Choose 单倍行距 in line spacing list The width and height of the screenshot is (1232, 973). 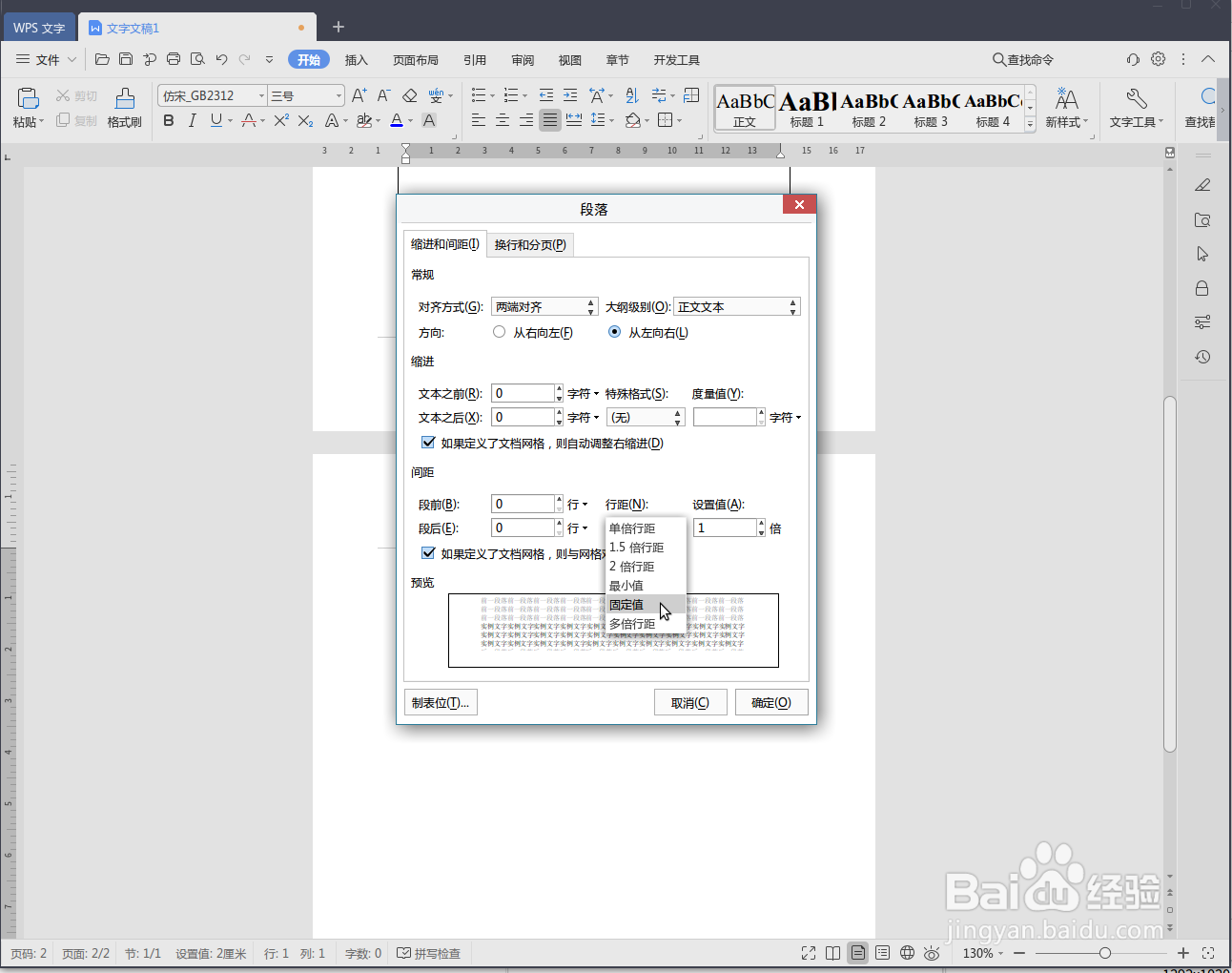tap(646, 528)
